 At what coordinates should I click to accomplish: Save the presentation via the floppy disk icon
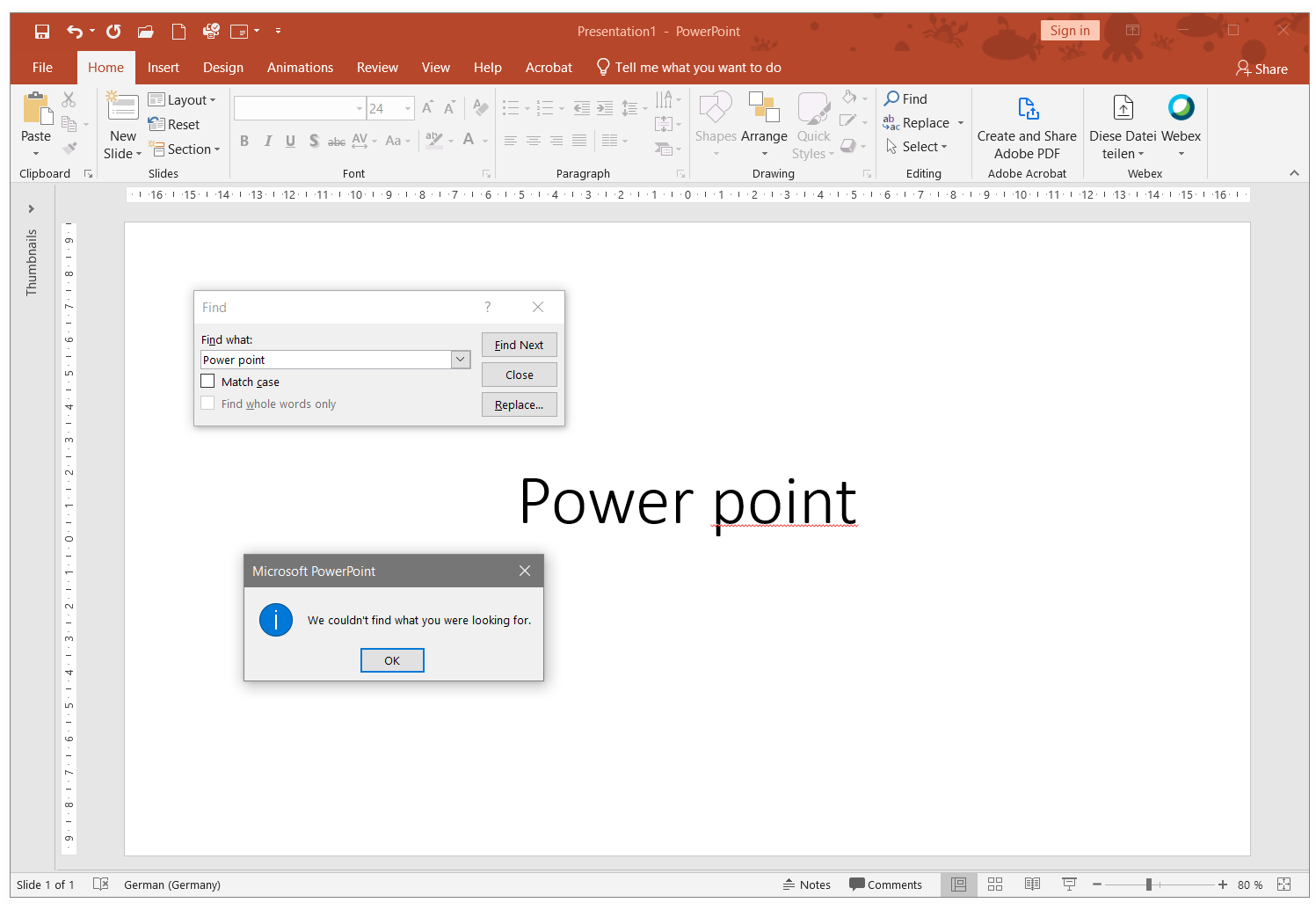[x=42, y=32]
